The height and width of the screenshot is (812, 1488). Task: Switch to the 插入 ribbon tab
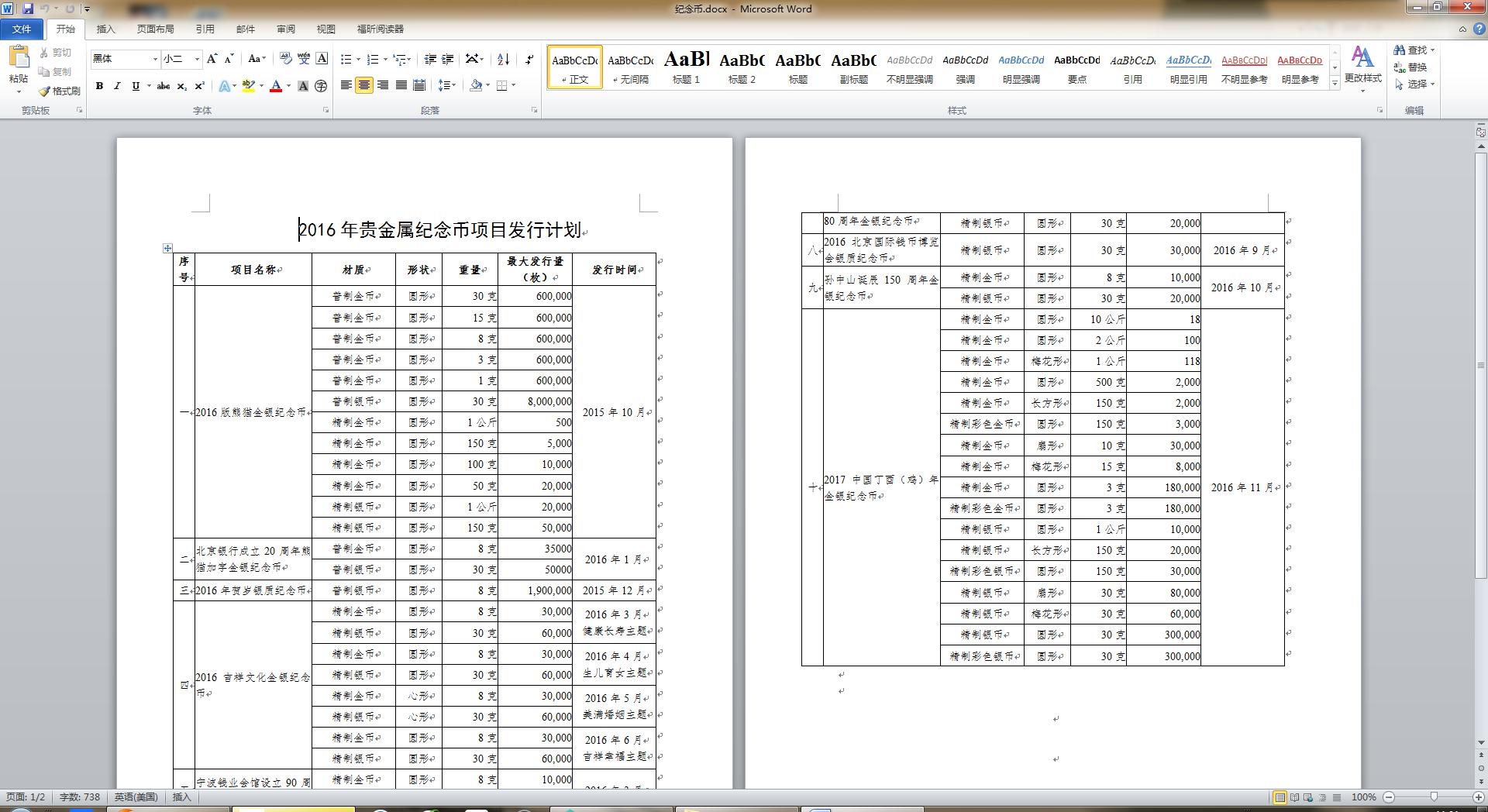(105, 29)
